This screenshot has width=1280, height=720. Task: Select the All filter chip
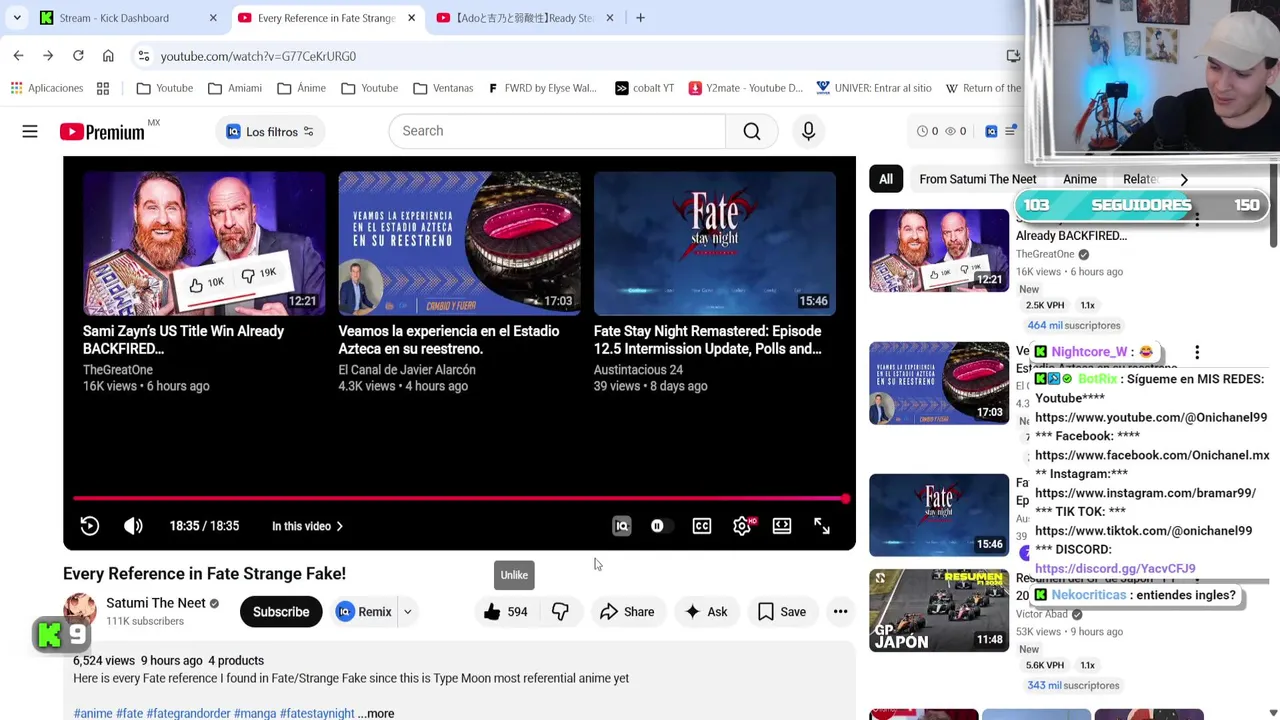click(886, 179)
